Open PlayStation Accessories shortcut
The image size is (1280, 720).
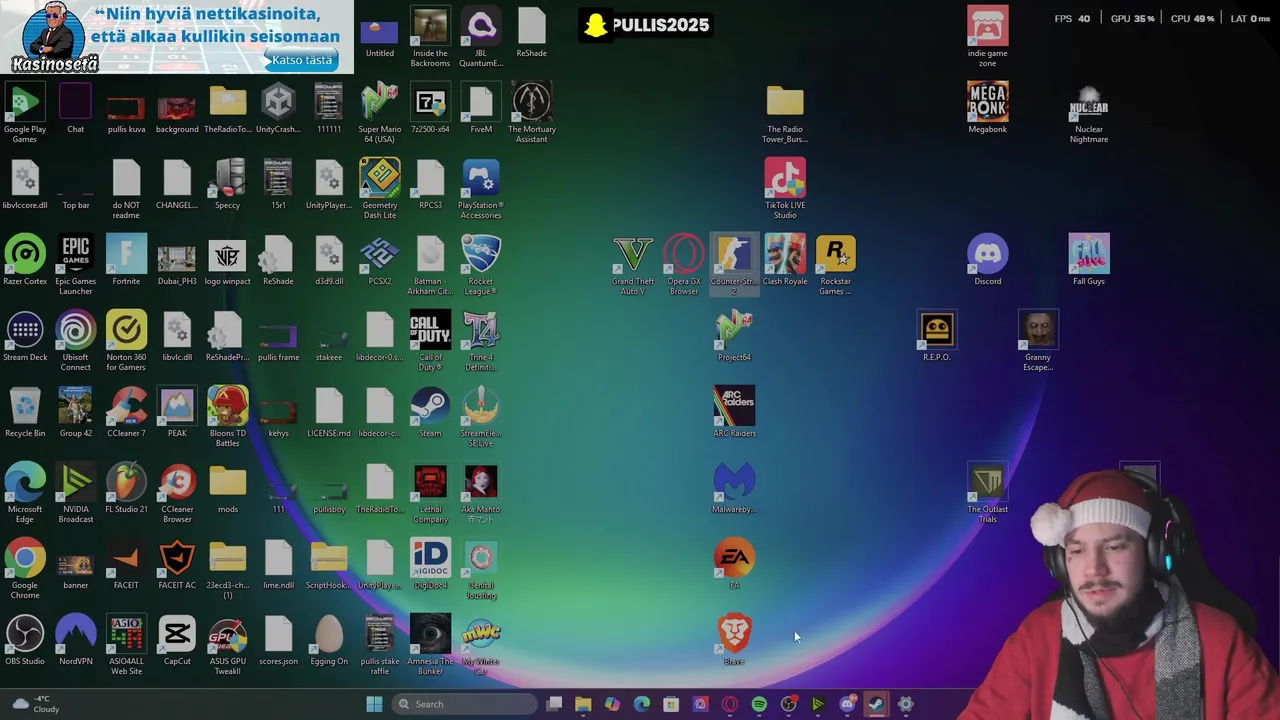tap(481, 188)
